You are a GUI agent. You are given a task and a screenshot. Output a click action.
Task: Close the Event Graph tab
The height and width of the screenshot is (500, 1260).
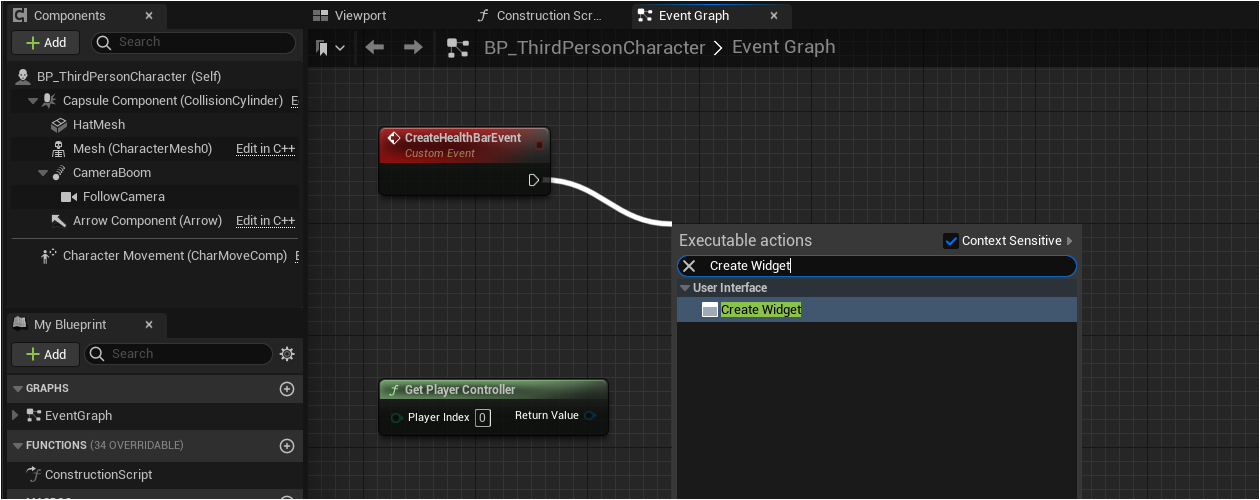pyautogui.click(x=774, y=16)
